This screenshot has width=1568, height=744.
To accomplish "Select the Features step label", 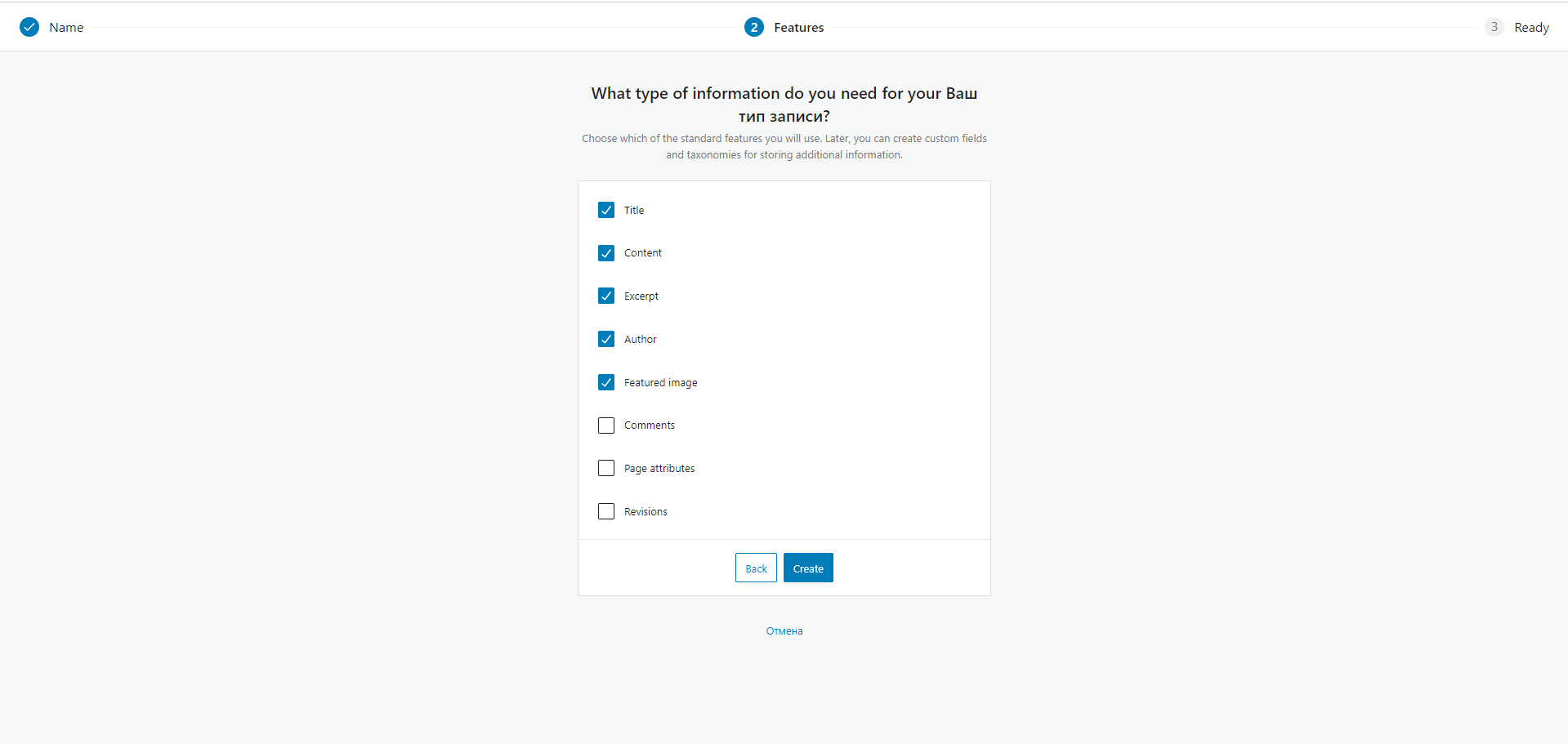I will click(799, 27).
